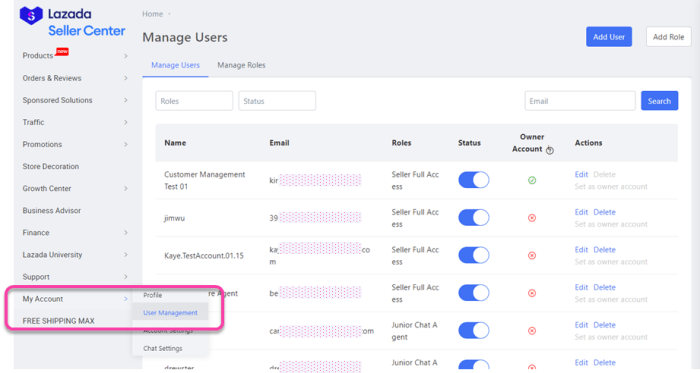The height and width of the screenshot is (373, 700).
Task: Open the My Account menu
Action: [75, 299]
